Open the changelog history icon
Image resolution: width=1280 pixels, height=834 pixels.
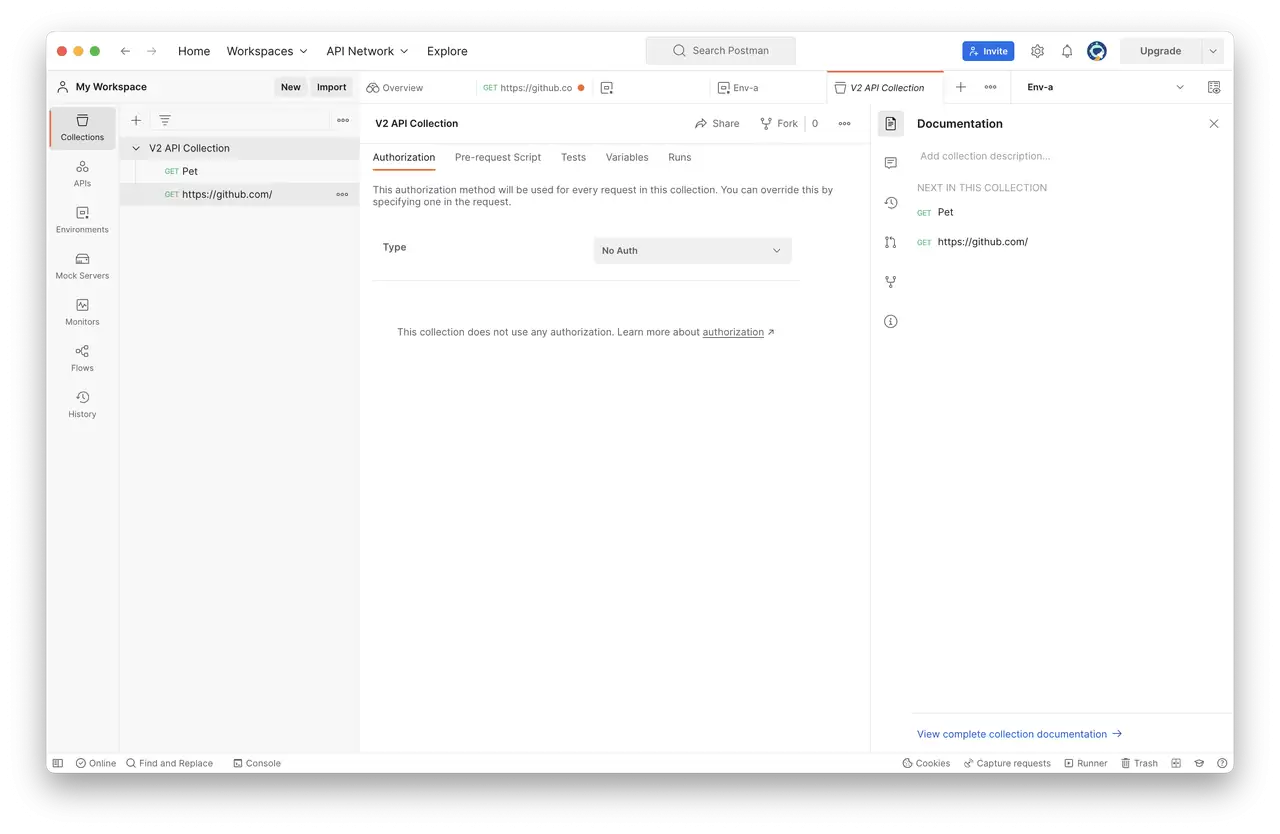pyautogui.click(x=891, y=203)
